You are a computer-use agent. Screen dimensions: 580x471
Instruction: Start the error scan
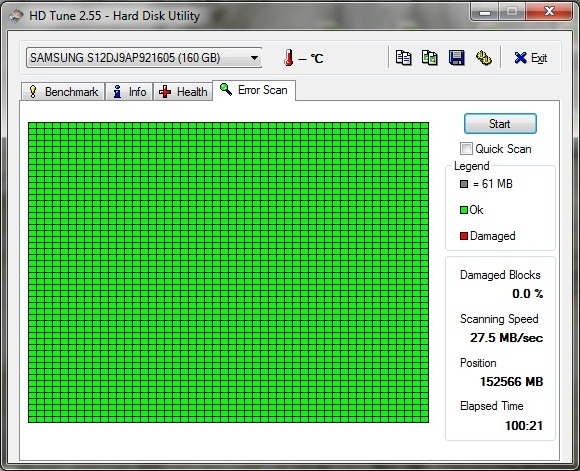[x=500, y=124]
